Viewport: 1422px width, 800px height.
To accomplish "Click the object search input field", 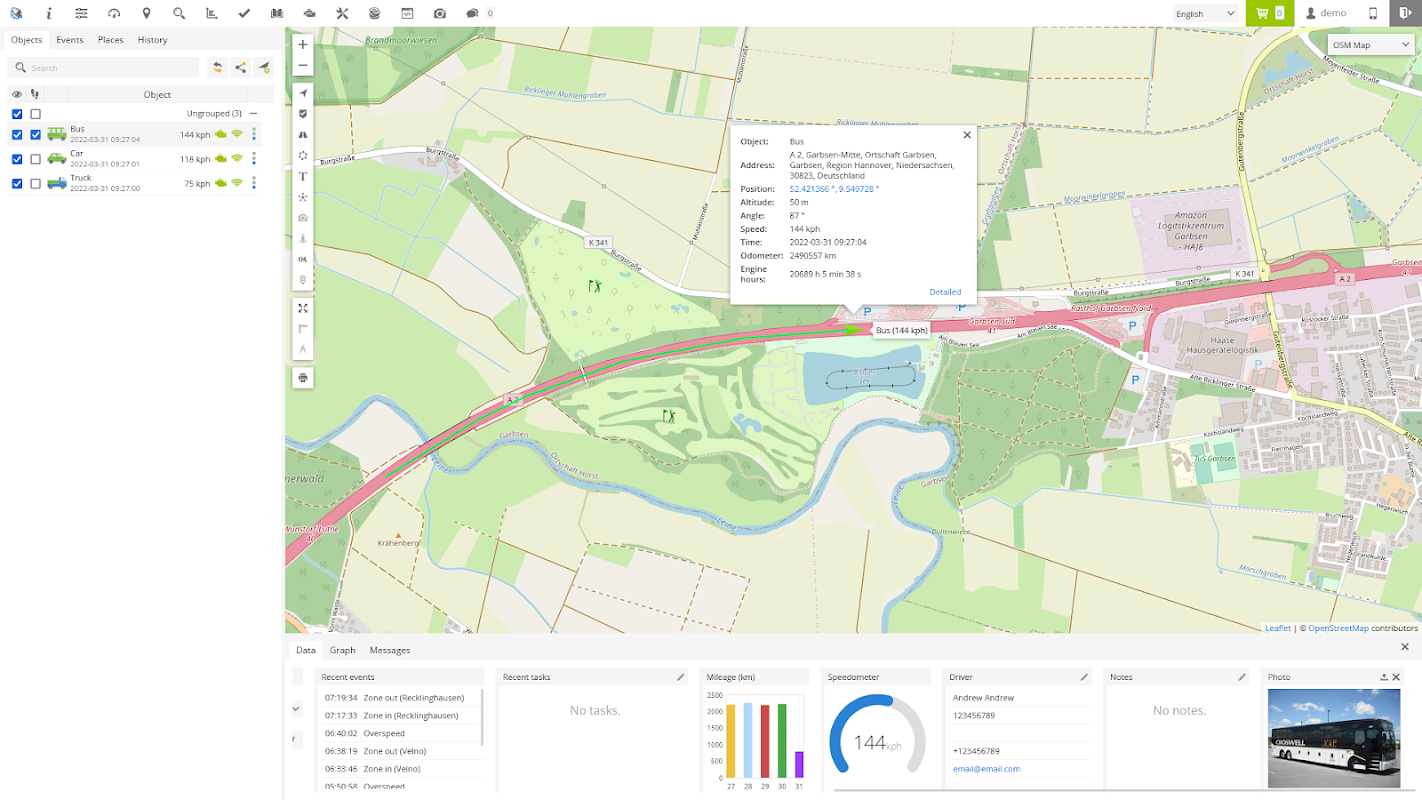I will click(104, 67).
